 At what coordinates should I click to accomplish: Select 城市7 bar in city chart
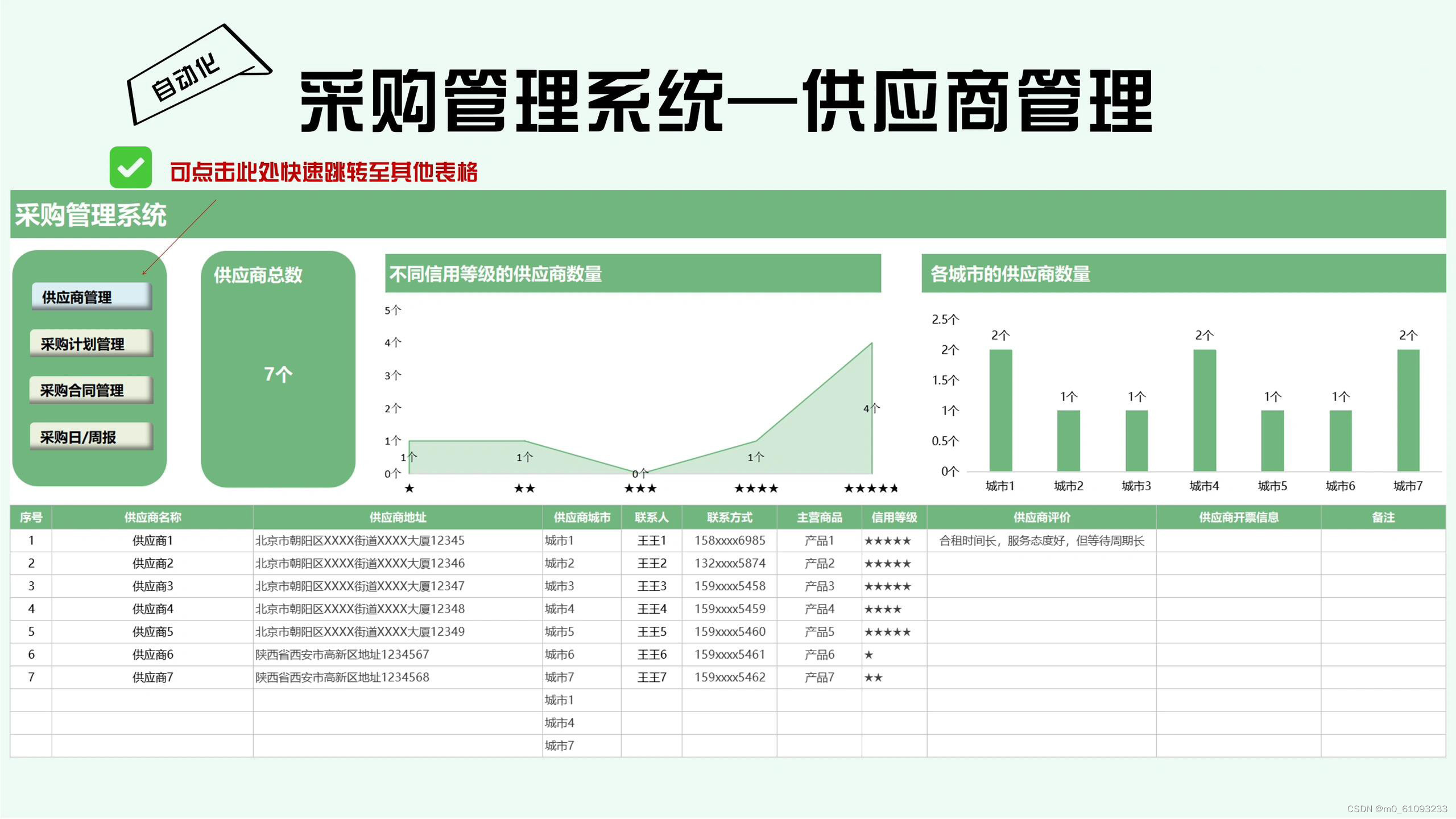(1408, 410)
